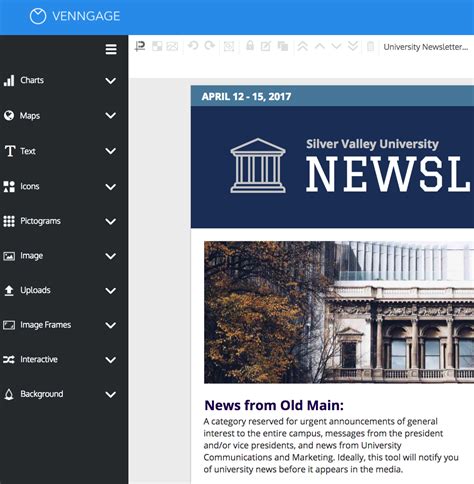Bring element to front double chevron
The width and height of the screenshot is (474, 484).
303,46
